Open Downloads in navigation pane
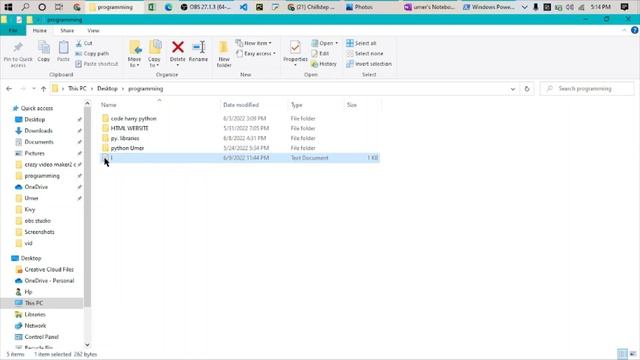640x360 pixels. tap(38, 131)
